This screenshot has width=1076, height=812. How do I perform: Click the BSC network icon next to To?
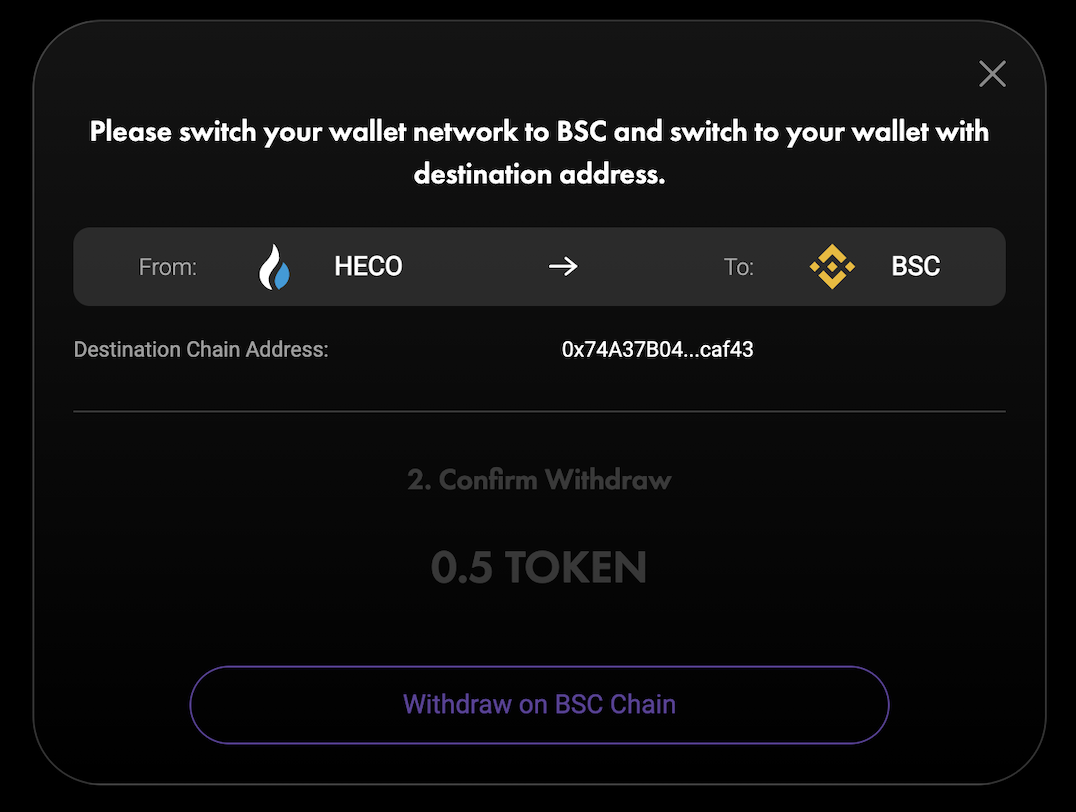tap(832, 266)
